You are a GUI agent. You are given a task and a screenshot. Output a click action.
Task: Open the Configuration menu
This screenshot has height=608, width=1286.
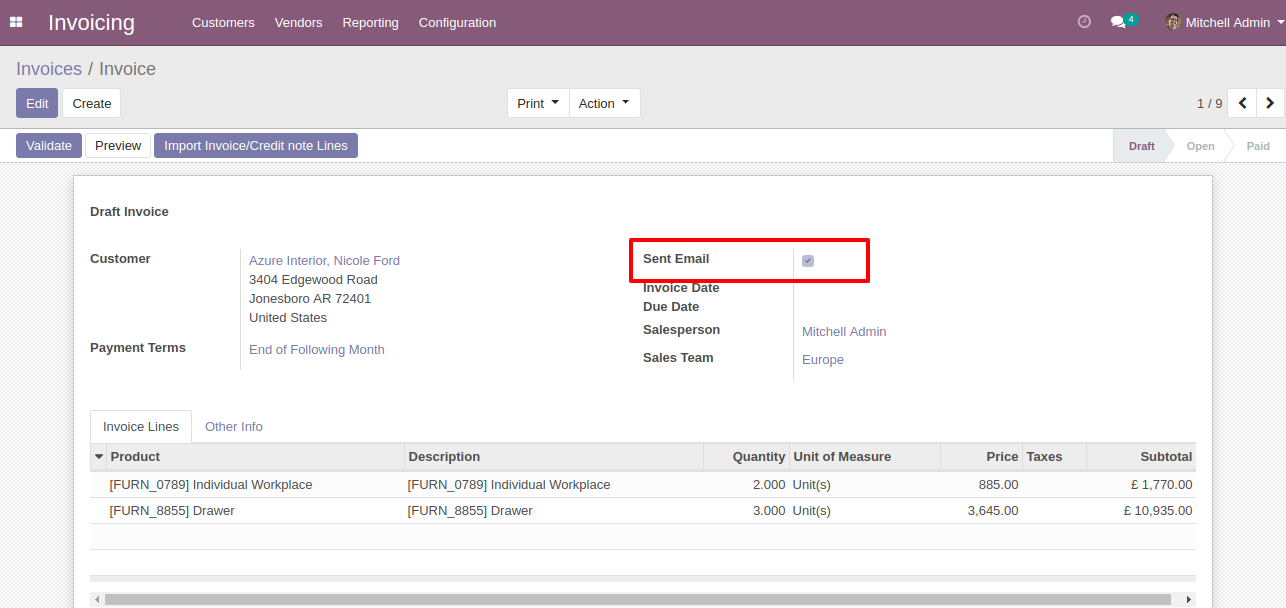[457, 22]
